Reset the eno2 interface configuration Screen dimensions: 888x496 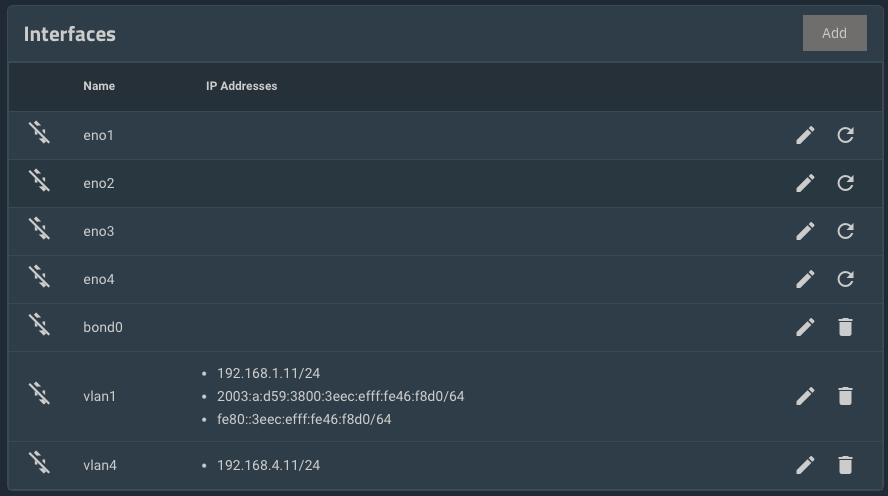tap(845, 183)
